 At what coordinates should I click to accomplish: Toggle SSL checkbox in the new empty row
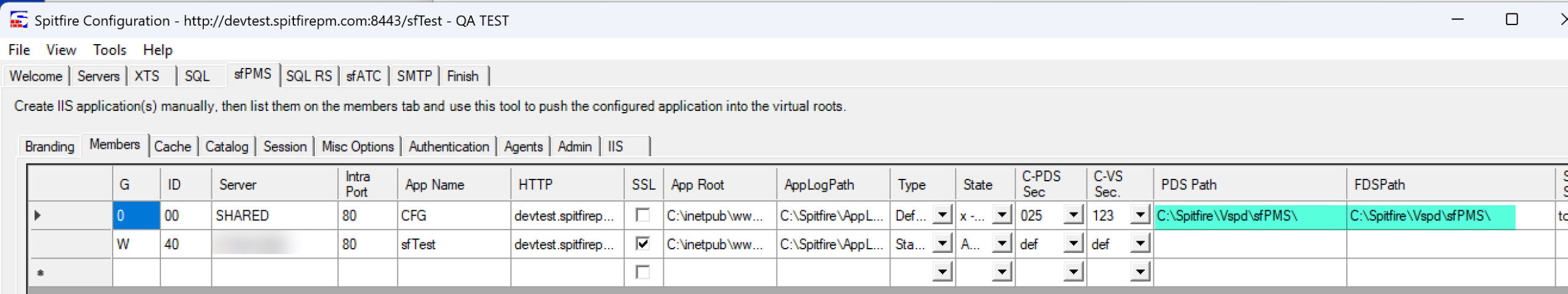tap(643, 272)
